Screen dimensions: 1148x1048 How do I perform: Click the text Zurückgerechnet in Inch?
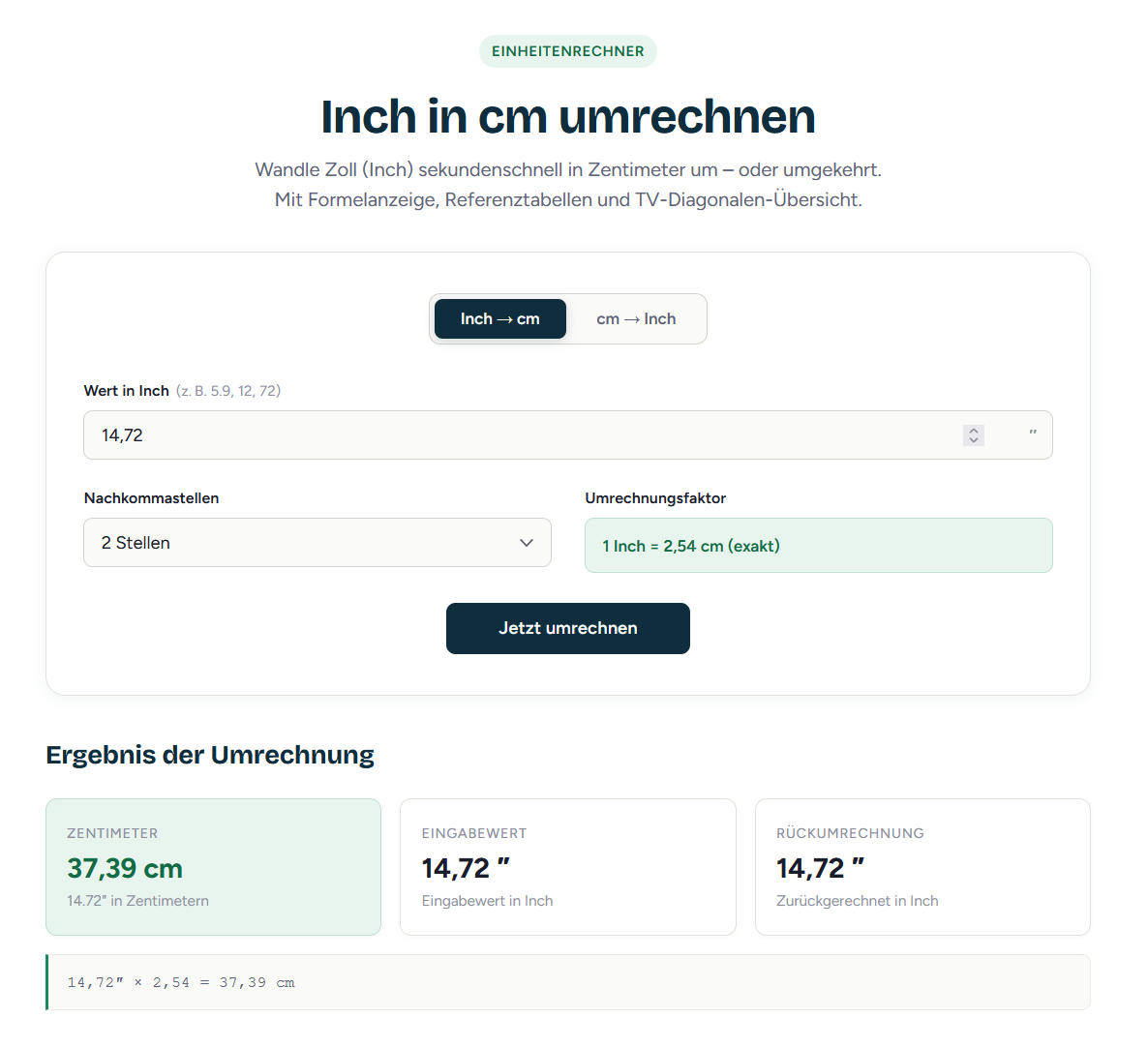coord(858,901)
